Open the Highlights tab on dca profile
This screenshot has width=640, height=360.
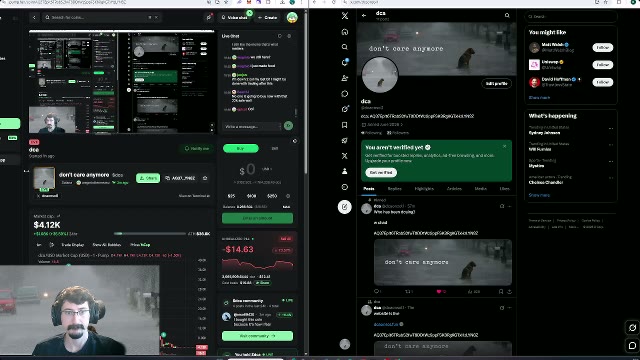pyautogui.click(x=424, y=189)
